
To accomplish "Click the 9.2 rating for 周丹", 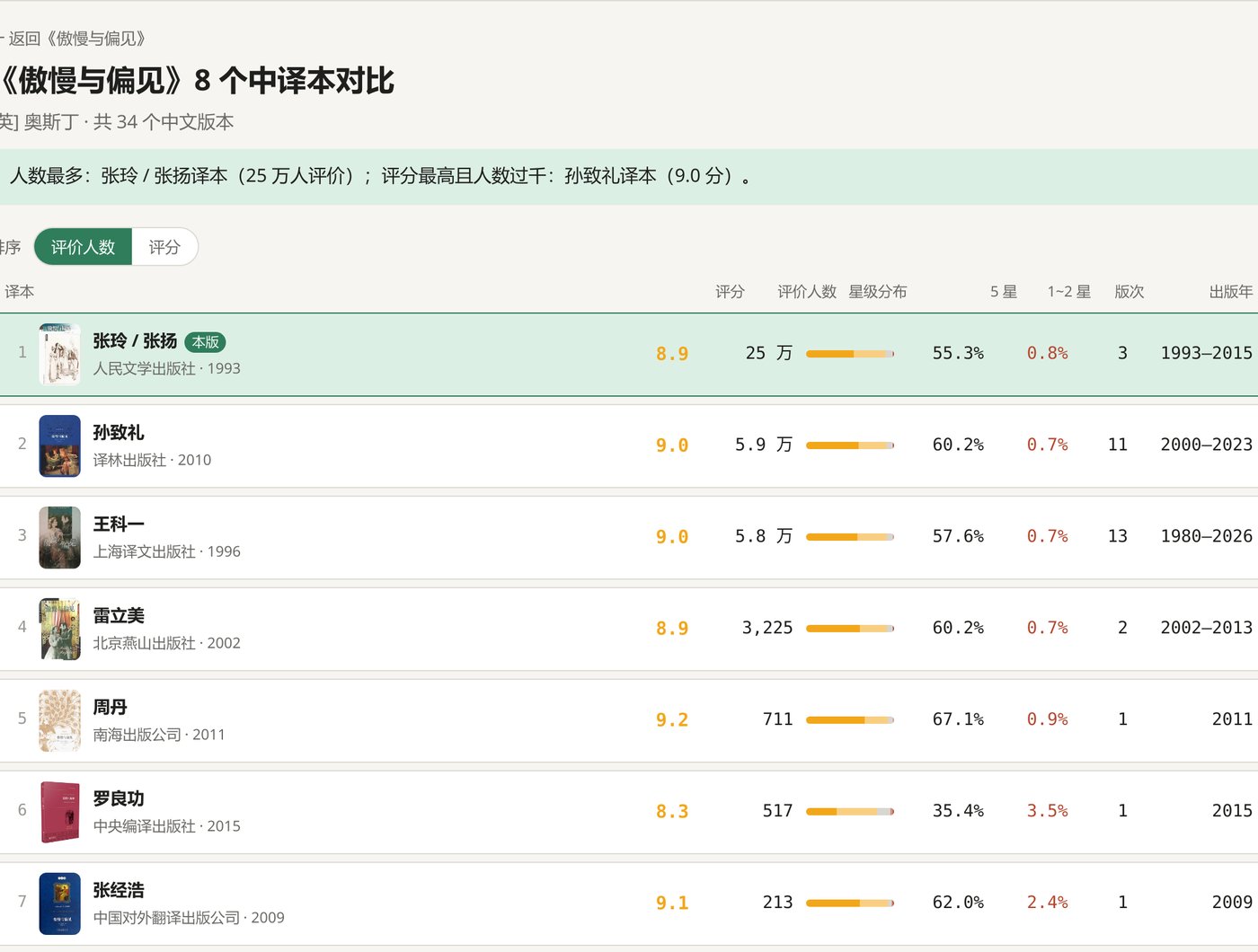I will tap(672, 720).
